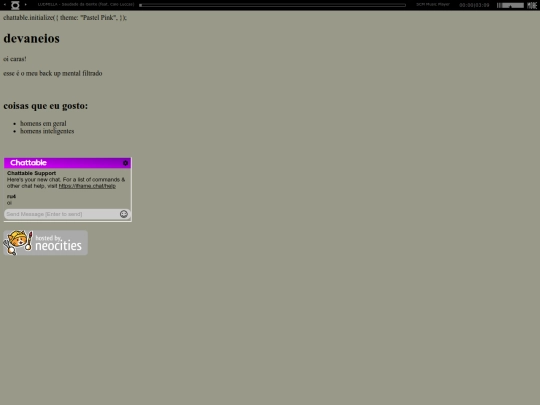Click the 'oi caras!' paragraph
Screen dimensions: 540x405
(15, 59)
